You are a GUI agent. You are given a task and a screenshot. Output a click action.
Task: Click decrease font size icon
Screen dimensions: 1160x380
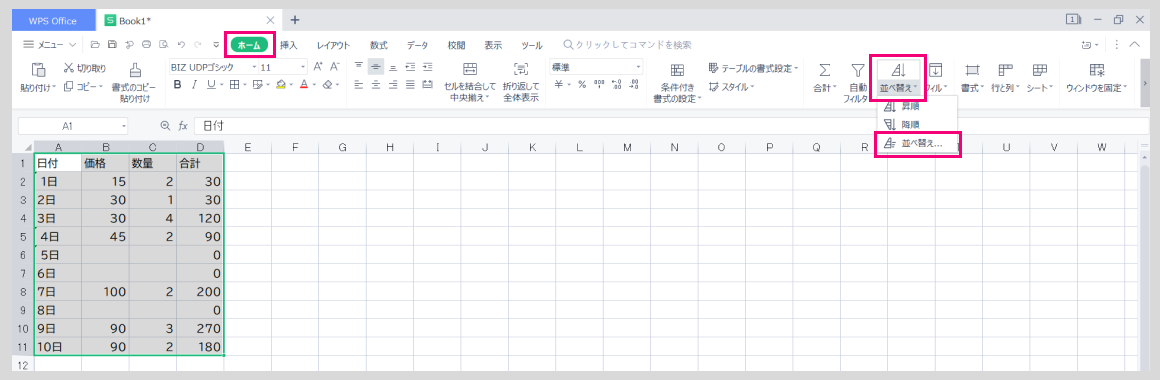334,67
